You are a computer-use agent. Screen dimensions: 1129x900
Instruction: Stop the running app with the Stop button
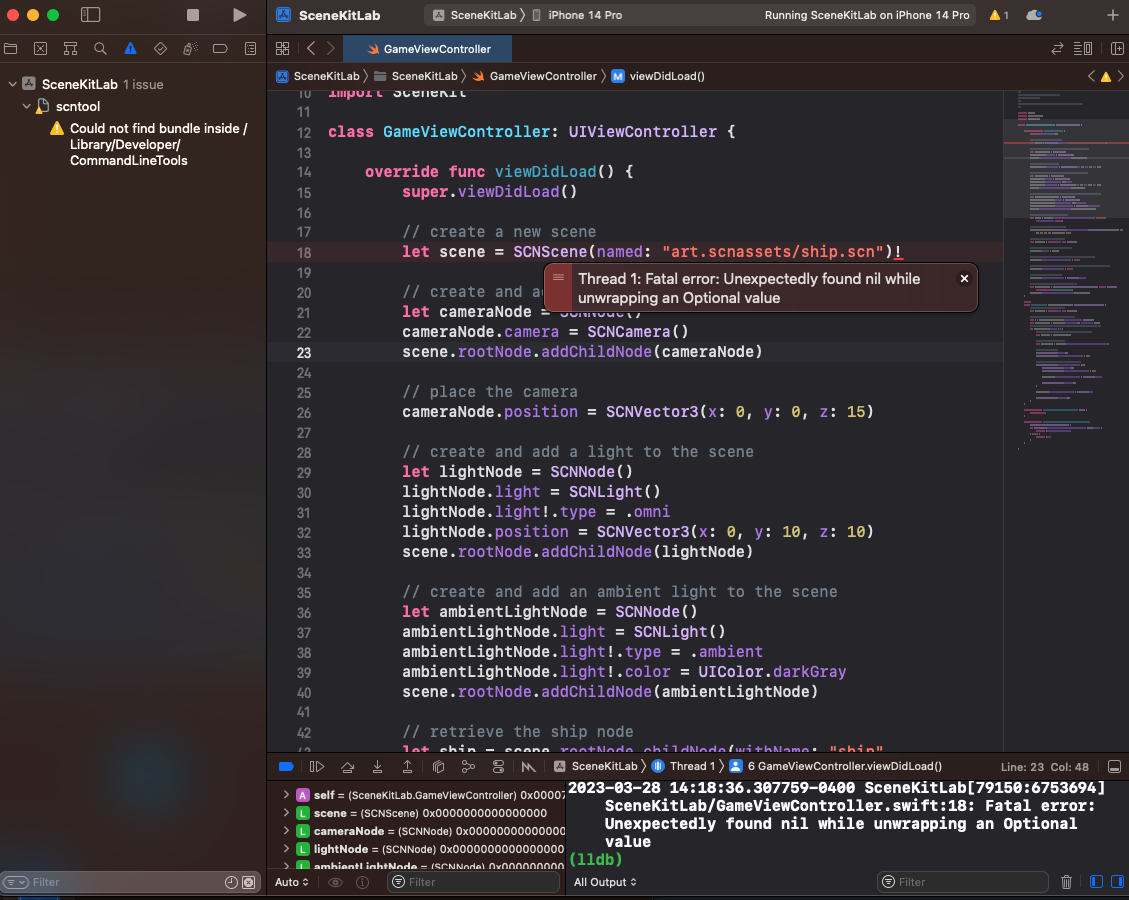click(x=193, y=15)
